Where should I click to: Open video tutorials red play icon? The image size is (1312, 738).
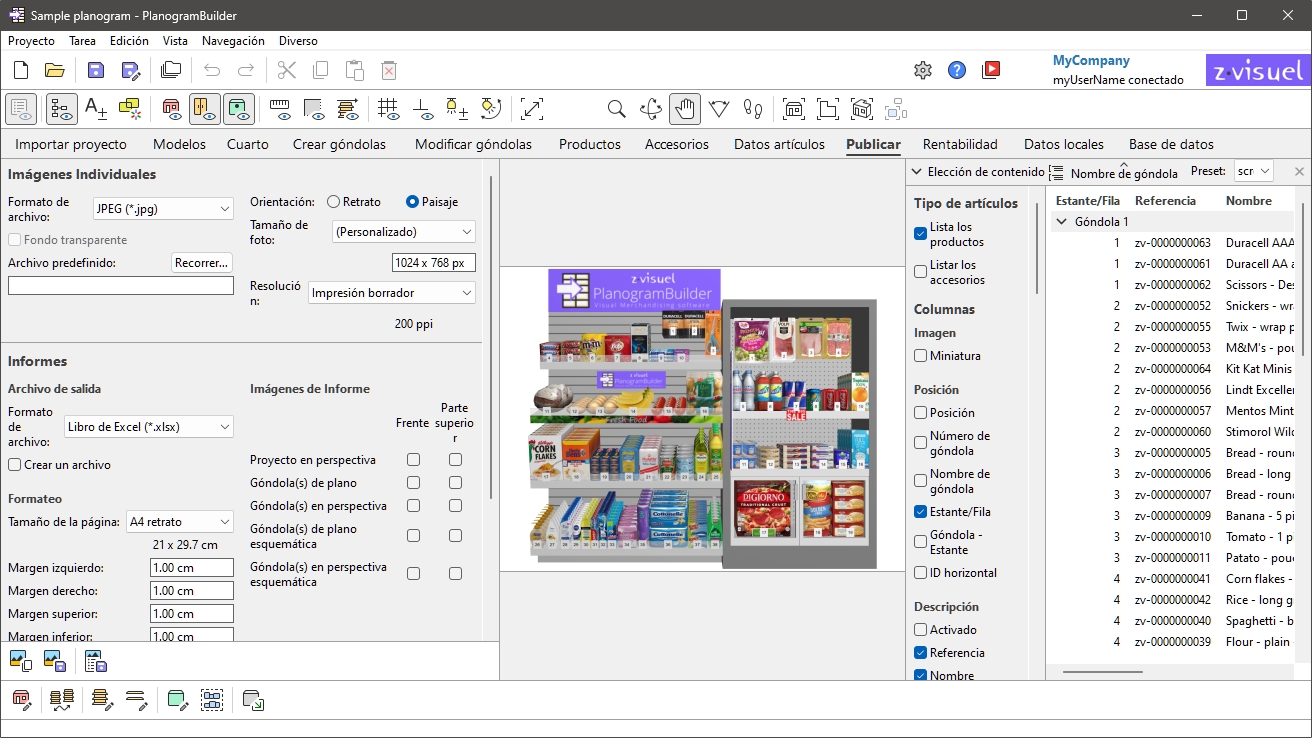[x=991, y=70]
